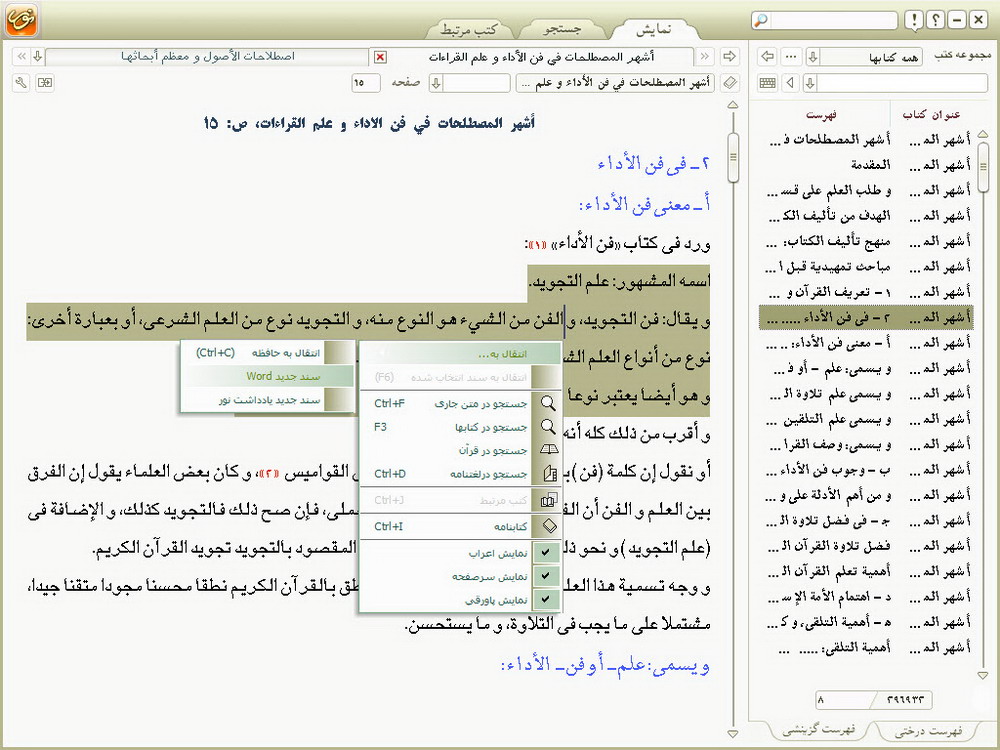Toggle the نمایش سرصفحه checkbox
Screen dimensions: 1000x750
point(546,576)
